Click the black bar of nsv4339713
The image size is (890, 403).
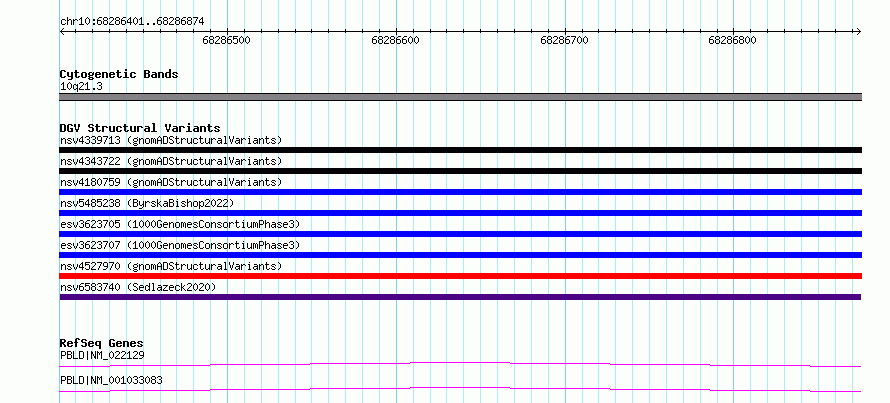[460, 150]
